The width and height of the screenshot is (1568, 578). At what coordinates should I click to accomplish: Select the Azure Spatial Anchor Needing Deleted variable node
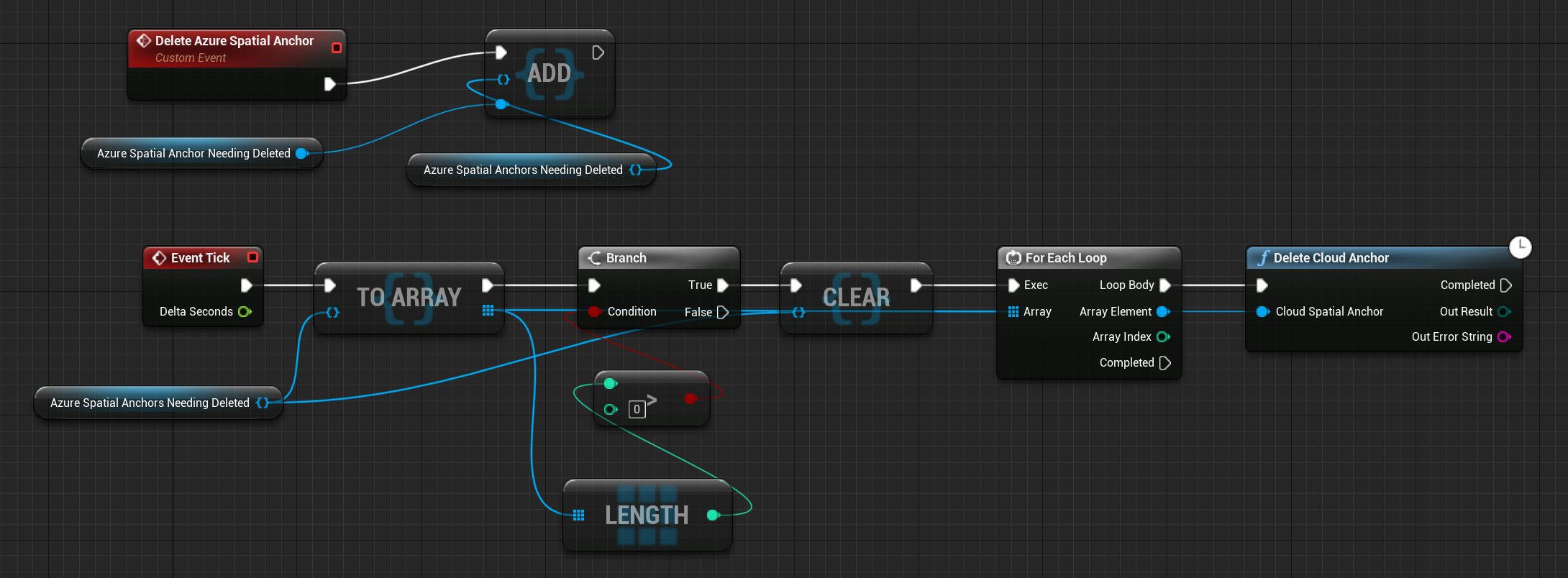[201, 153]
